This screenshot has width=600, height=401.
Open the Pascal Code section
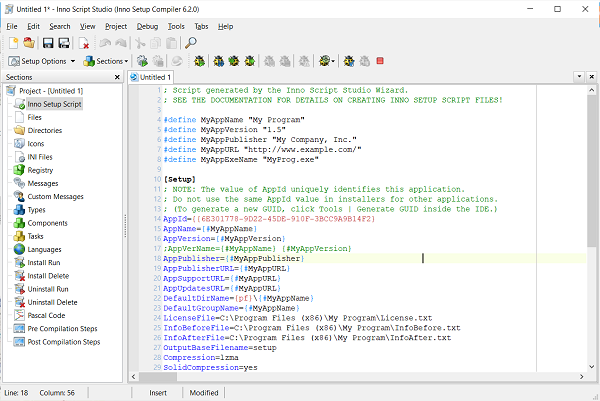coord(46,316)
